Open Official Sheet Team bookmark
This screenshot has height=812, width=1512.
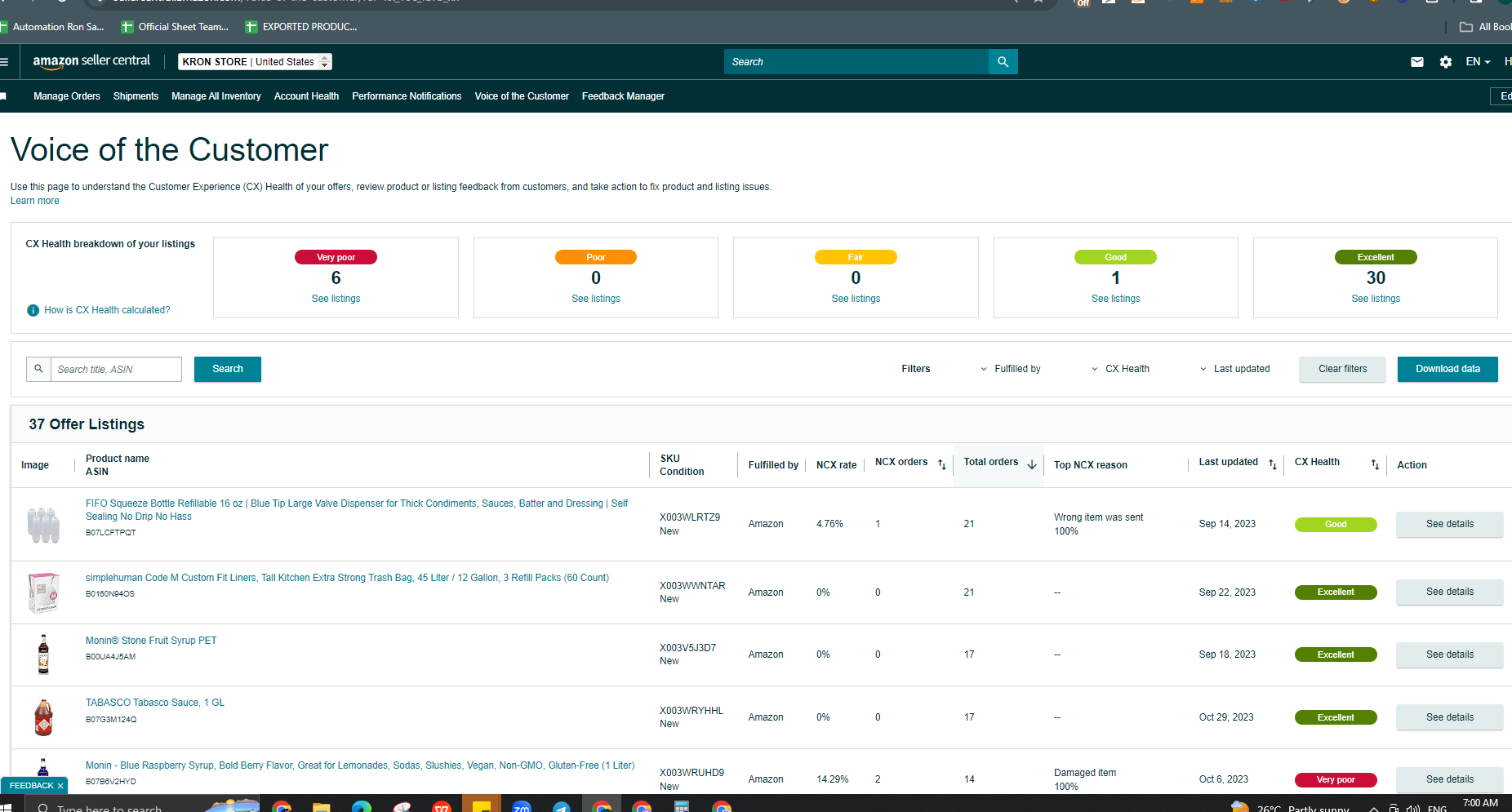[176, 27]
